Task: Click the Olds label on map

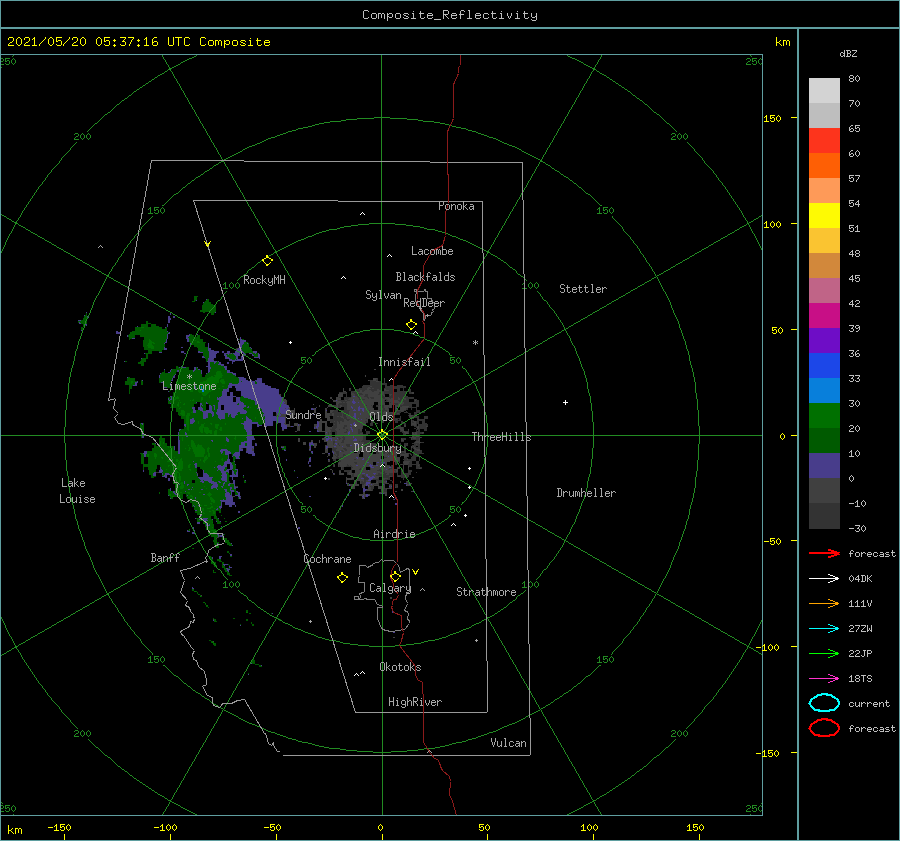Action: (381, 417)
